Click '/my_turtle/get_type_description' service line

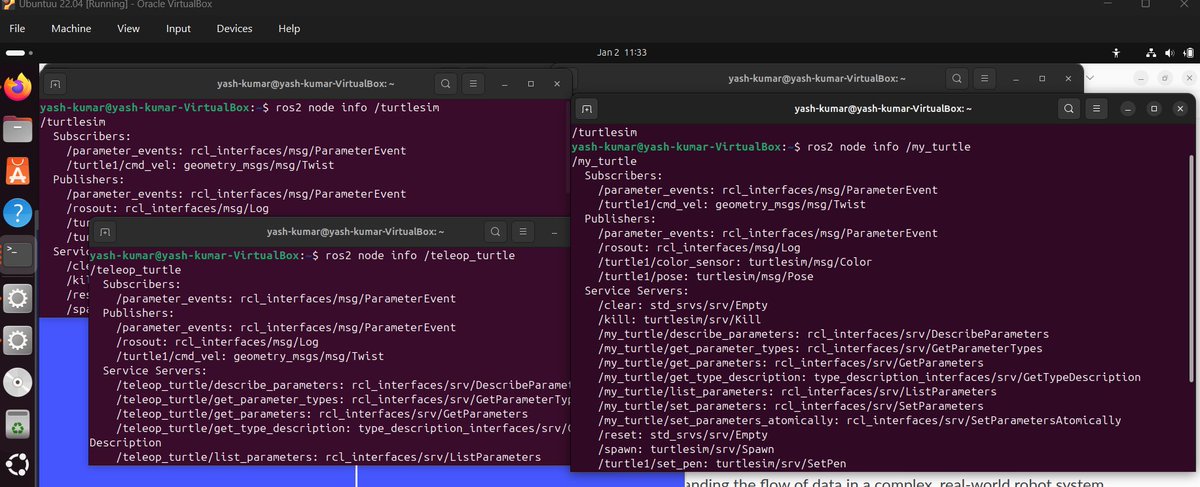tap(869, 378)
